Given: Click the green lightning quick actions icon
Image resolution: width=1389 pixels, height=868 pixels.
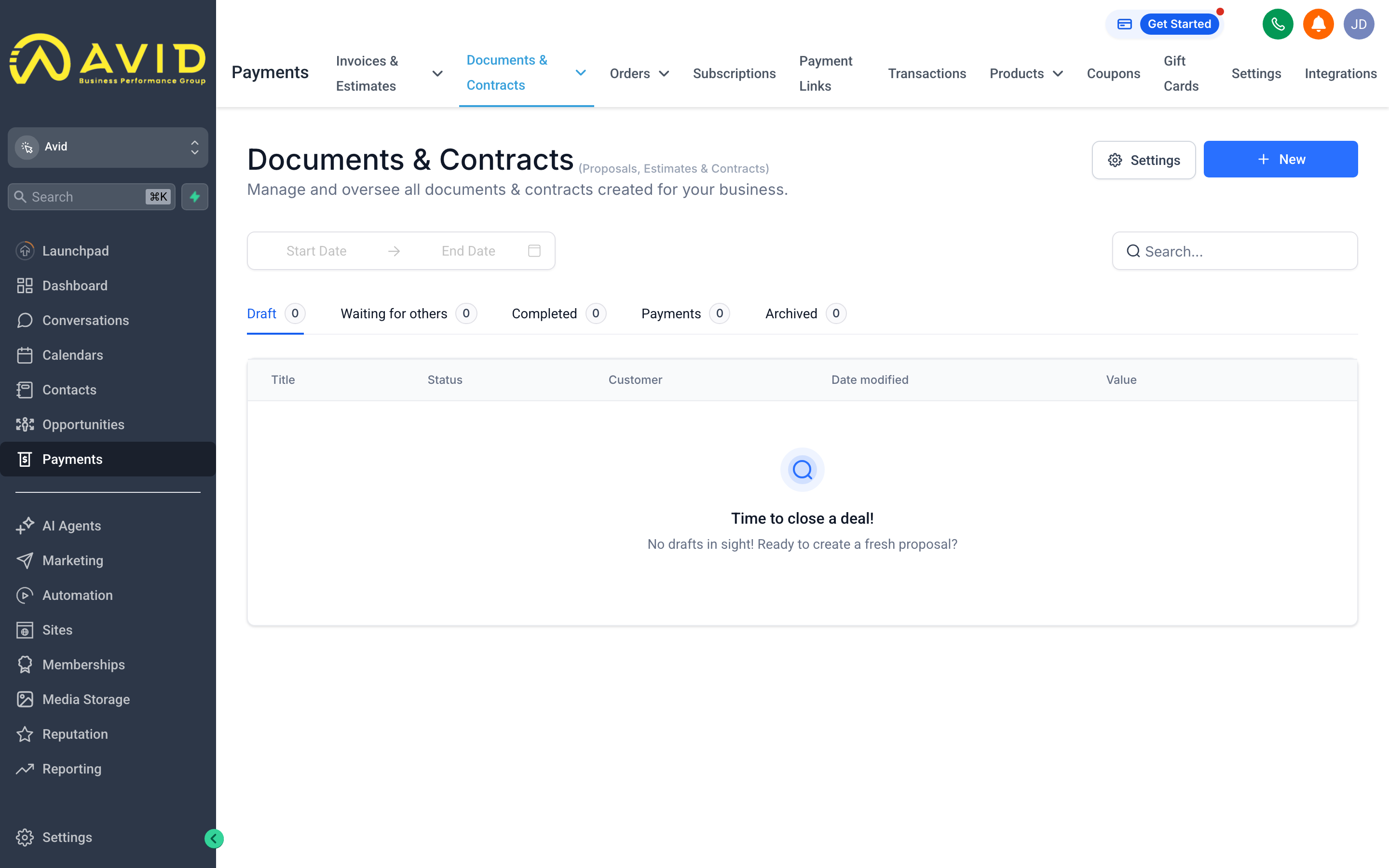Looking at the screenshot, I should tap(194, 197).
